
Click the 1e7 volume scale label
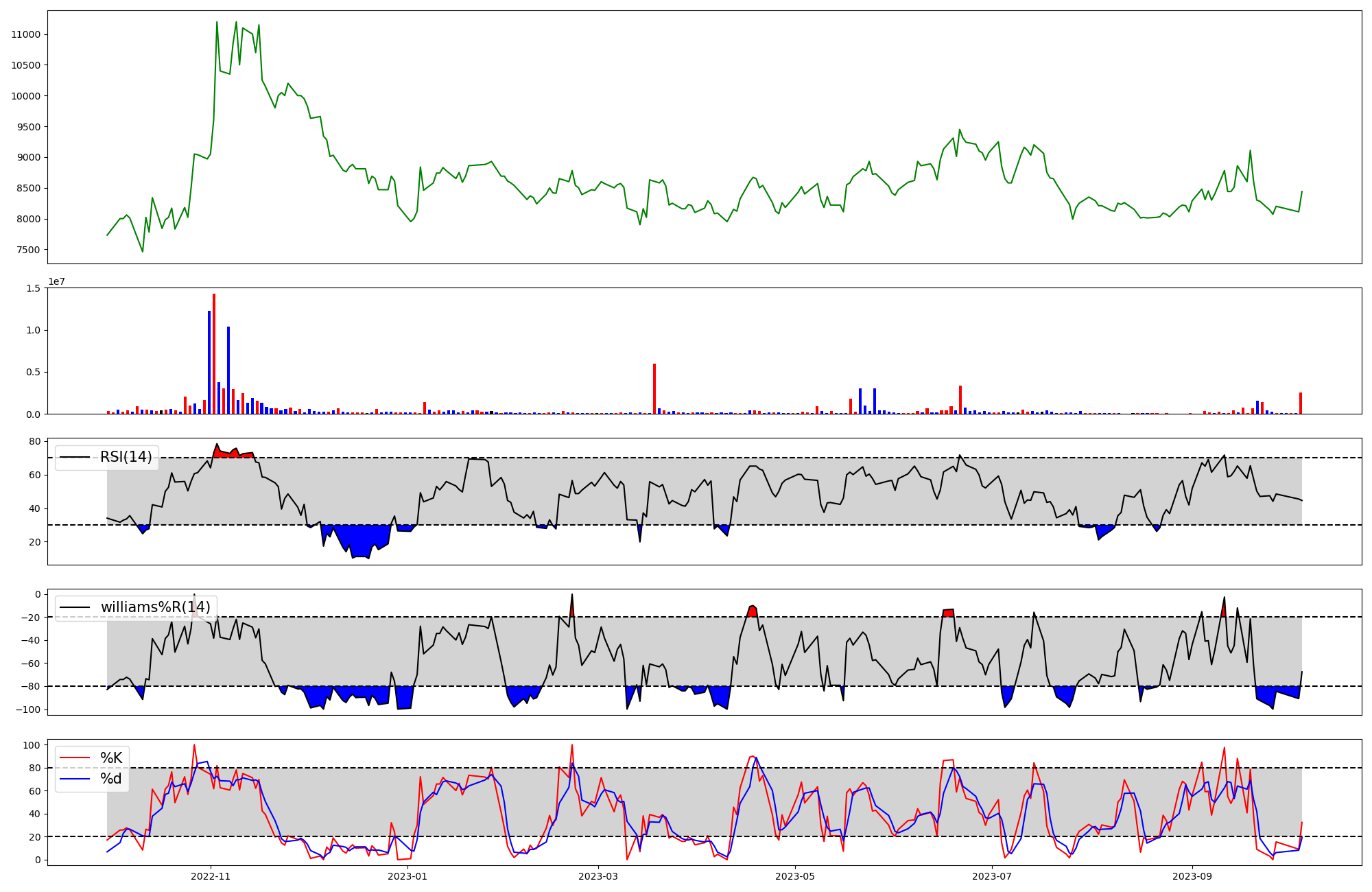[57, 282]
